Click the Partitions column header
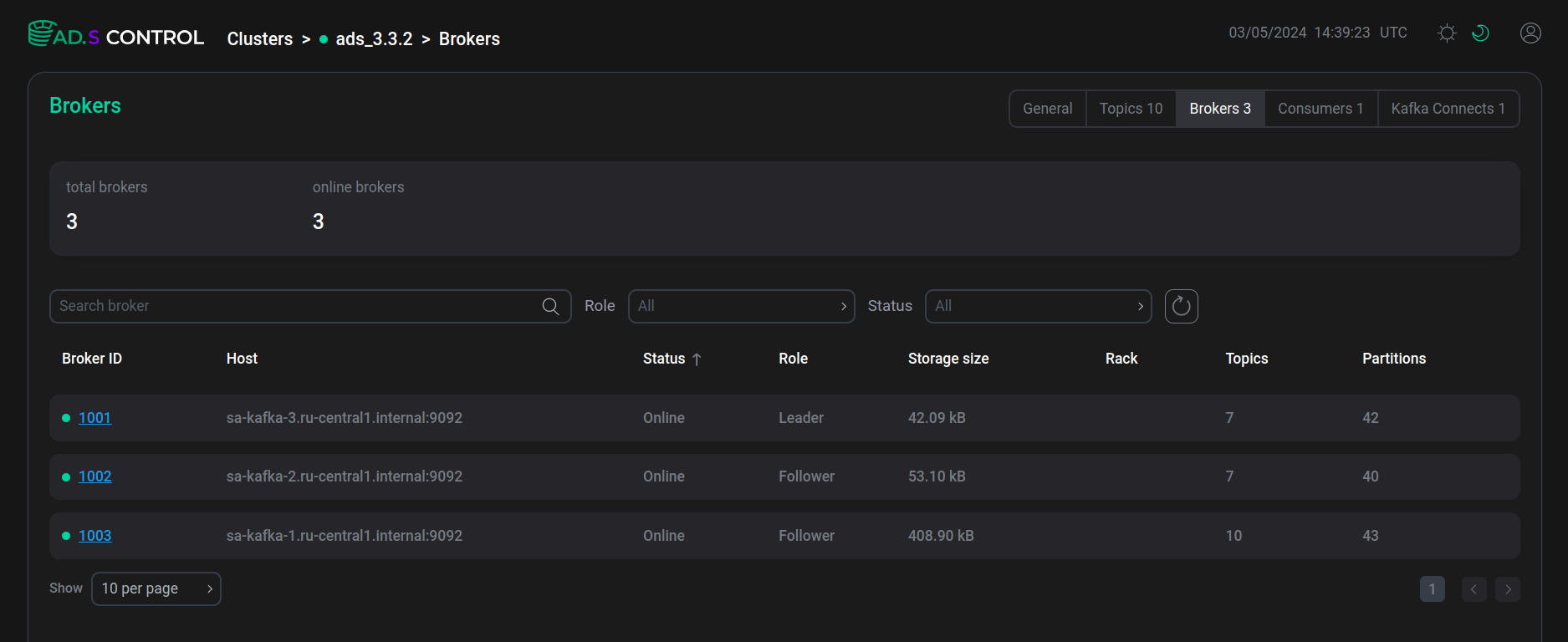Image resolution: width=1568 pixels, height=642 pixels. pyautogui.click(x=1394, y=359)
